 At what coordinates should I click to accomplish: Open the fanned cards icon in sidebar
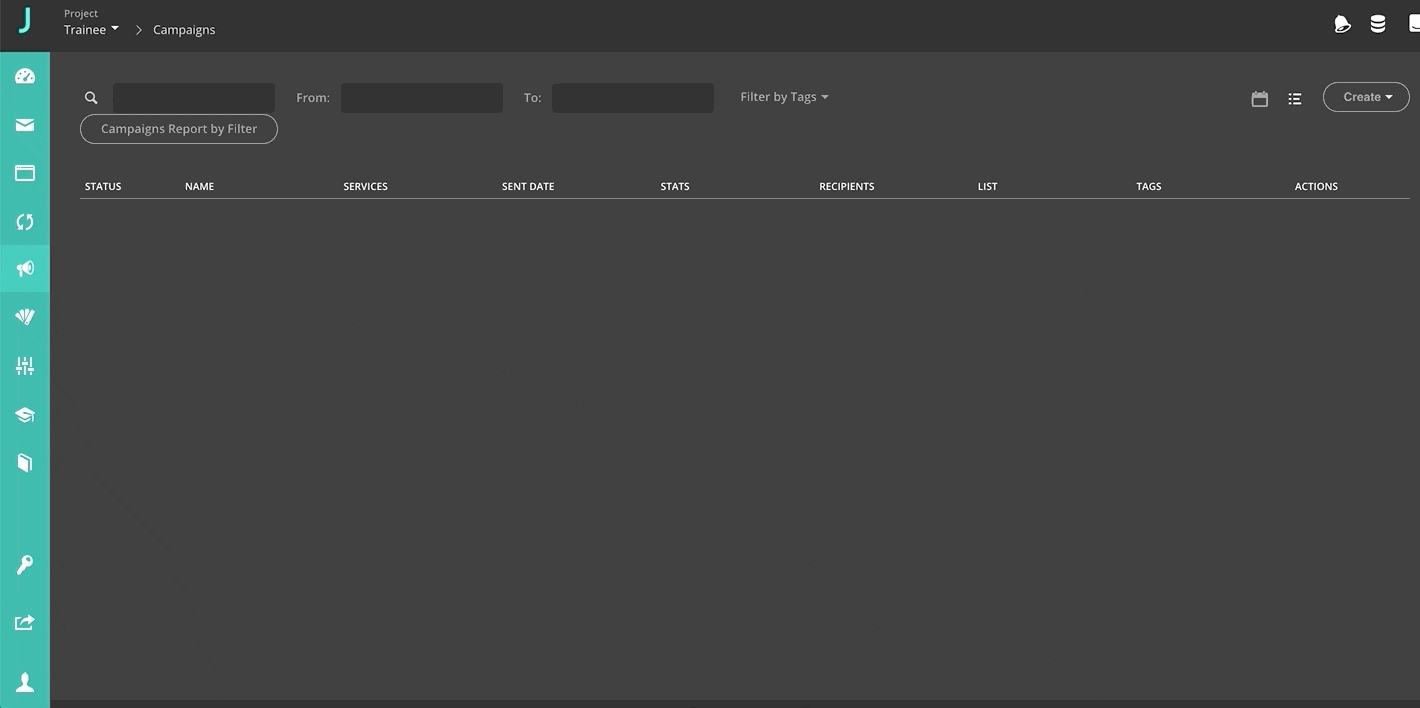click(25, 317)
